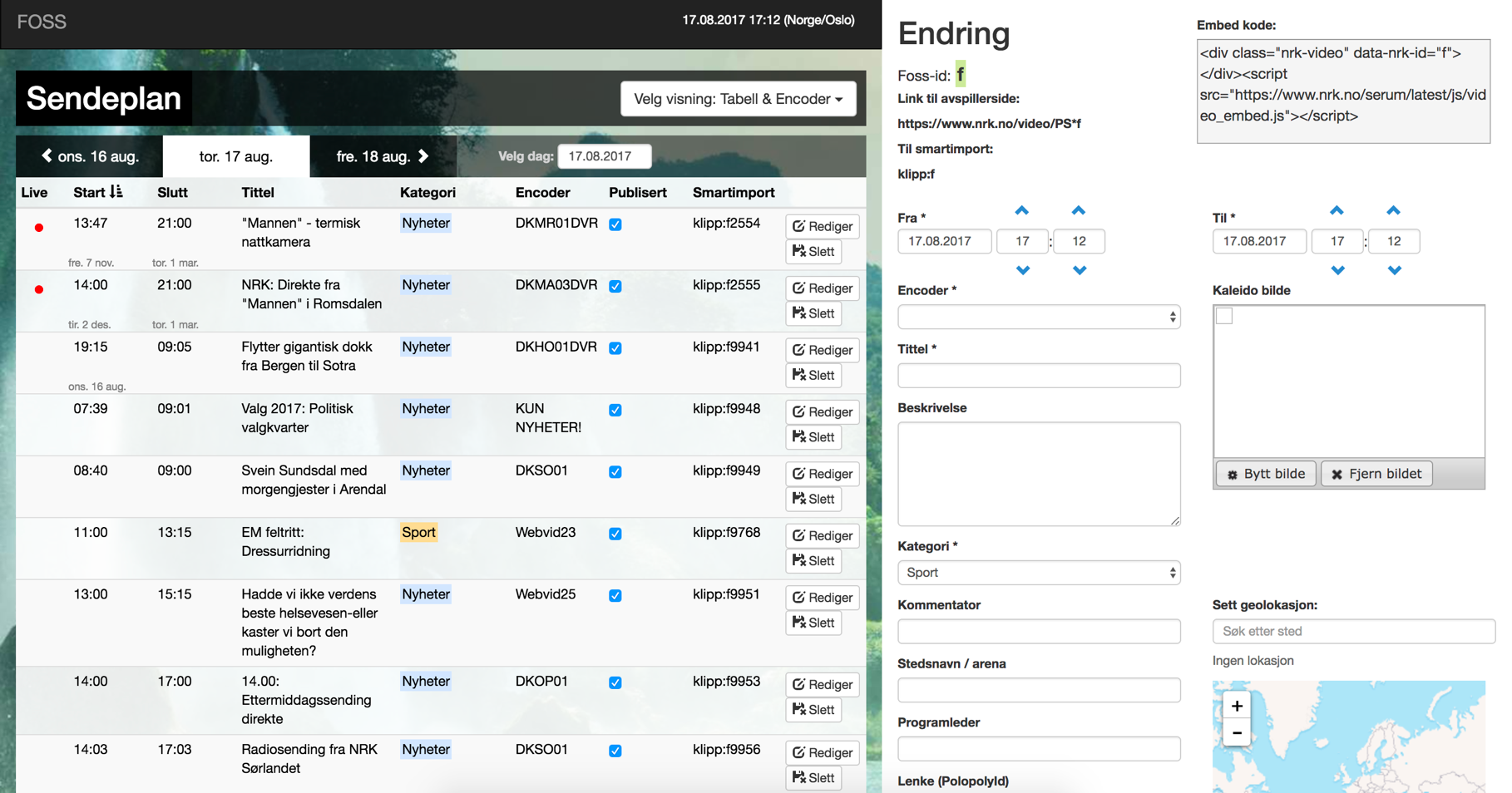Toggle Publisert for Svein Sundsdal row
1512x793 pixels.
pos(615,472)
